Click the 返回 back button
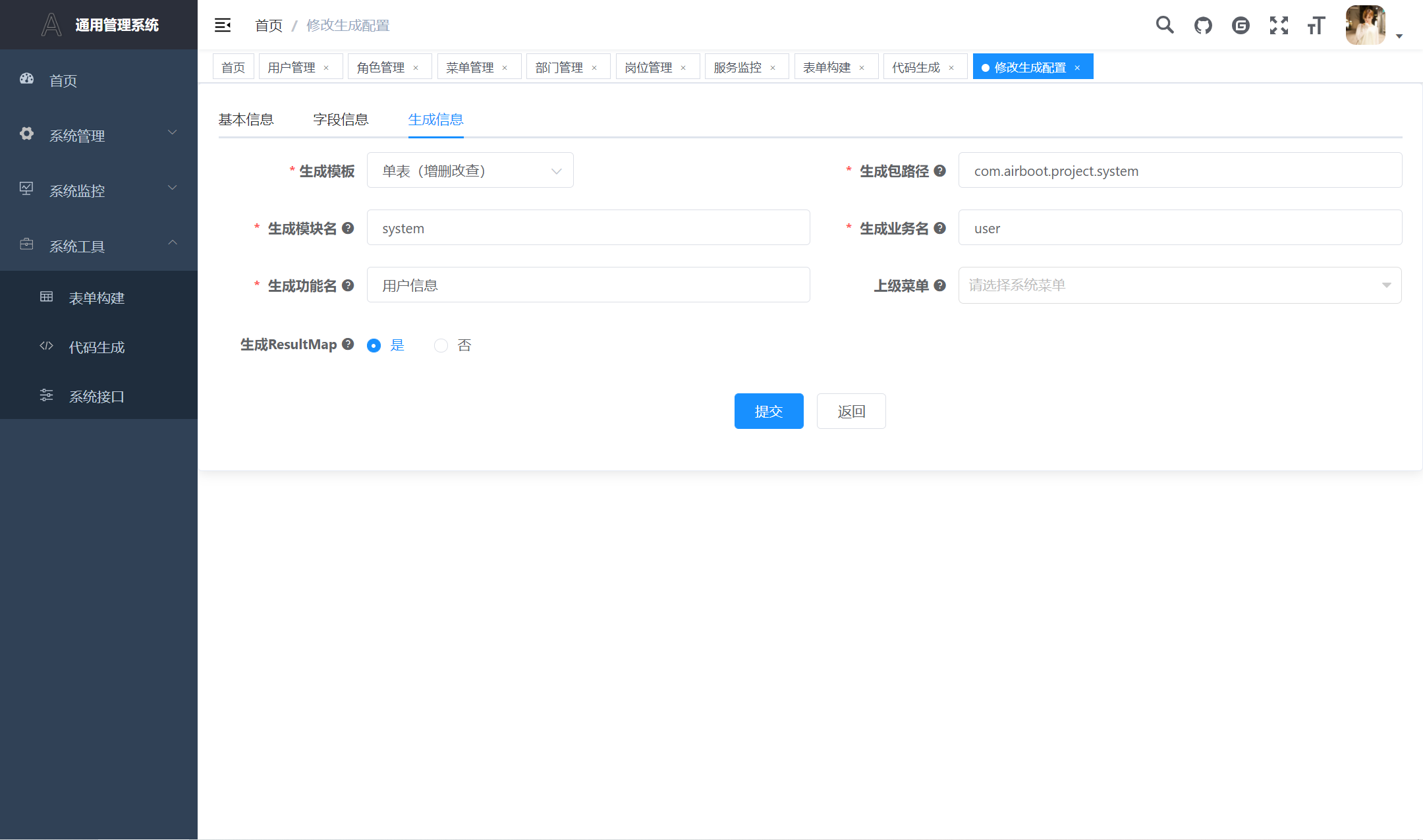1423x840 pixels. click(851, 411)
